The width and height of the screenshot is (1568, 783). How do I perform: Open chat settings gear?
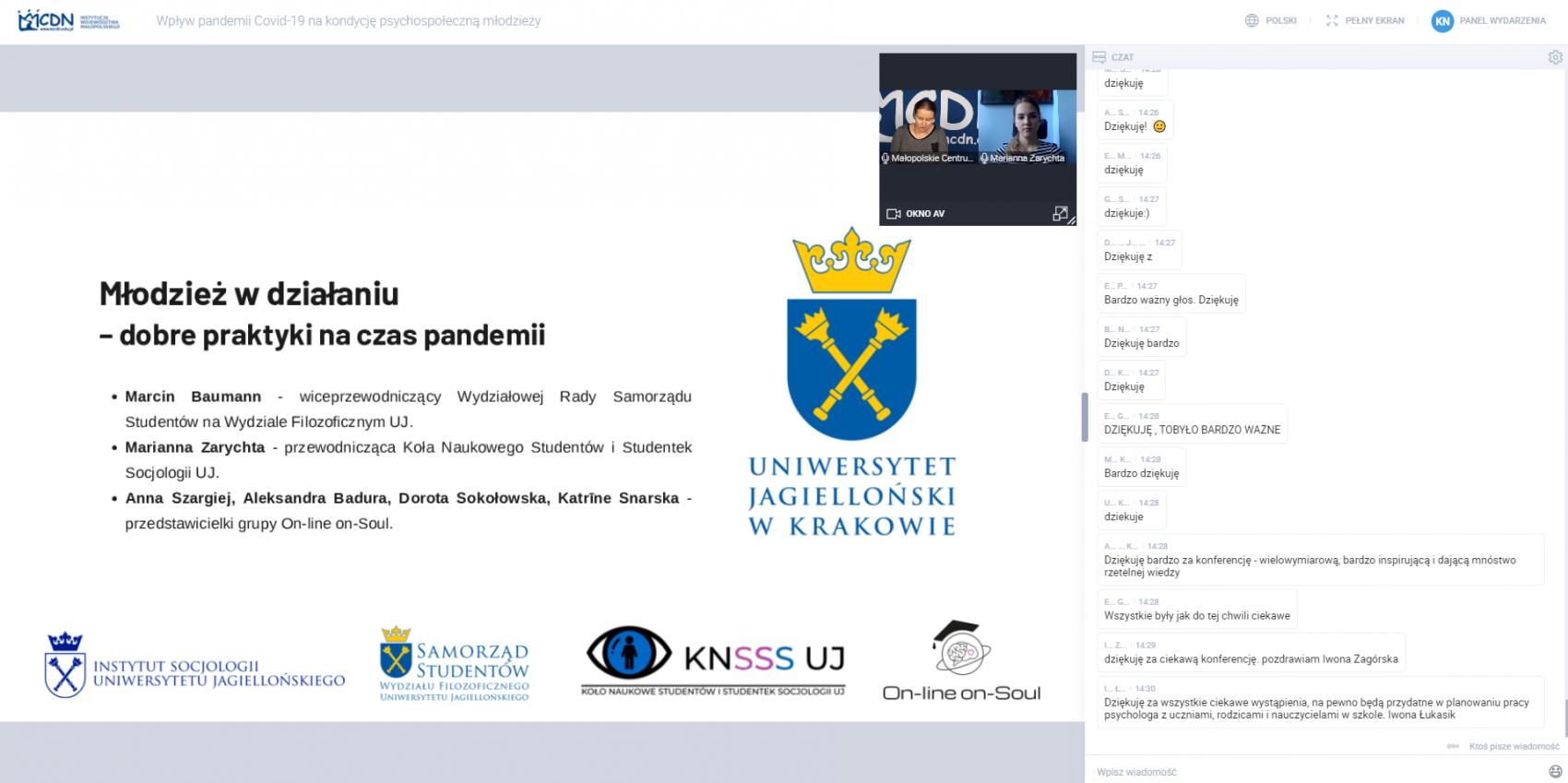1555,57
